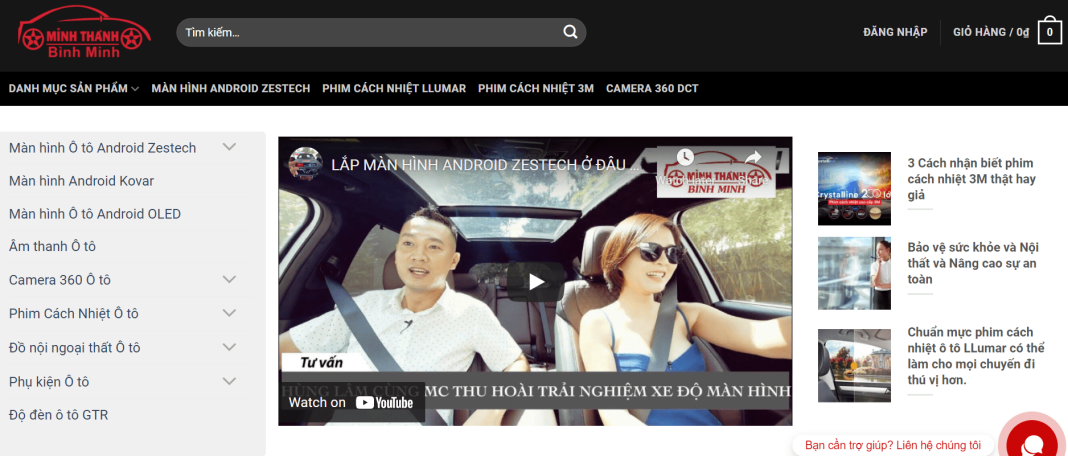This screenshot has width=1068, height=456.
Task: Click the Watch later clock icon
Action: 684,157
